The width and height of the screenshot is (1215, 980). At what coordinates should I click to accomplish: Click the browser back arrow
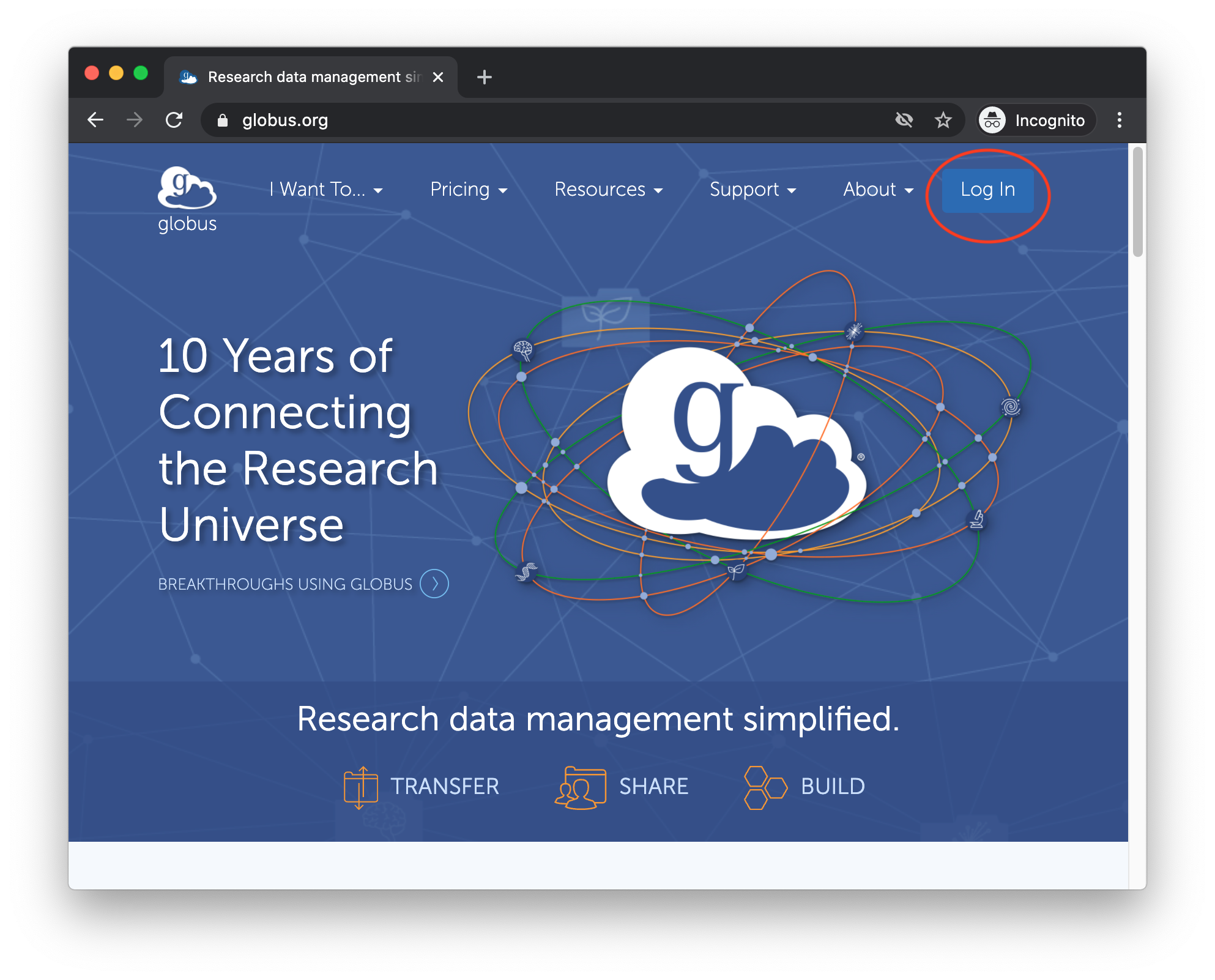point(95,120)
